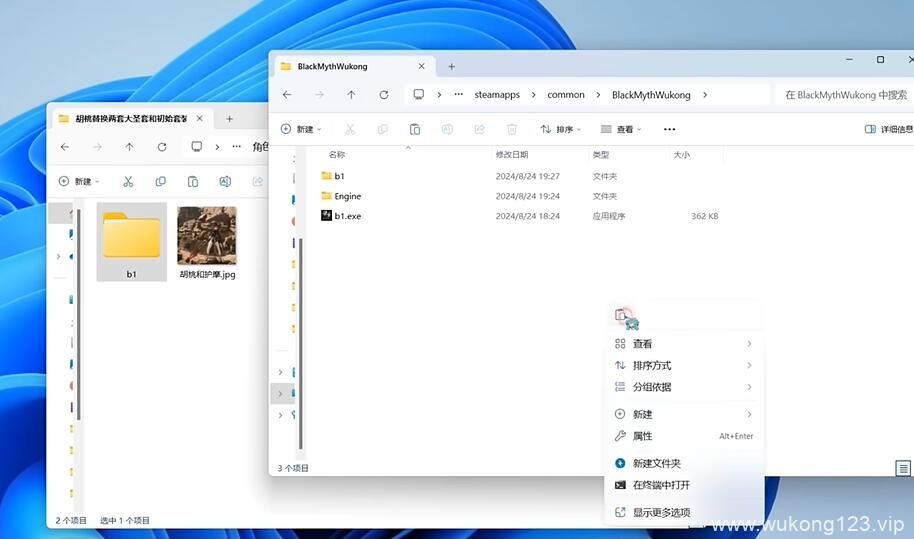Open 排序方式 submenu in context menu
Viewport: 914px width, 539px height.
click(x=684, y=365)
